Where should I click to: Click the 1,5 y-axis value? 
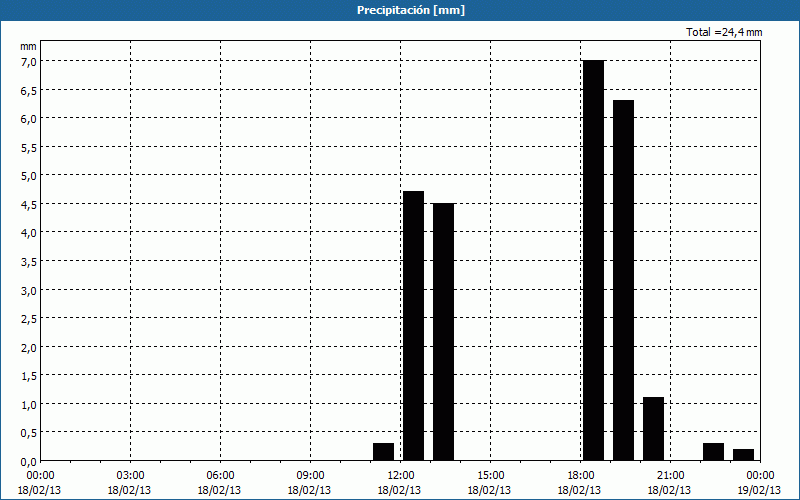pyautogui.click(x=29, y=376)
